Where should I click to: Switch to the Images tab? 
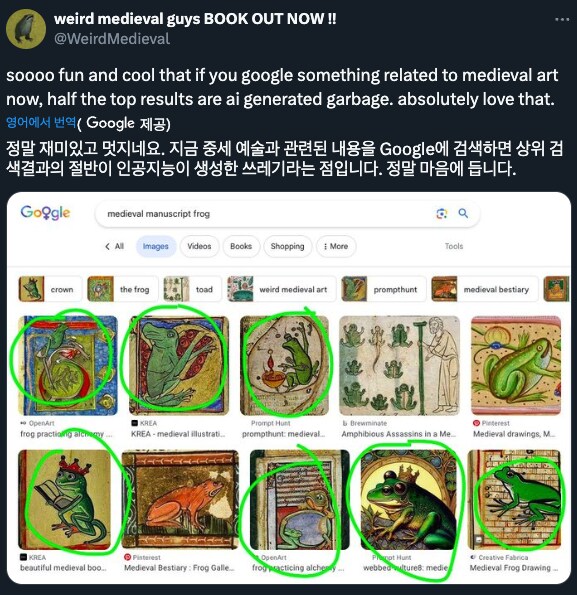(x=156, y=246)
